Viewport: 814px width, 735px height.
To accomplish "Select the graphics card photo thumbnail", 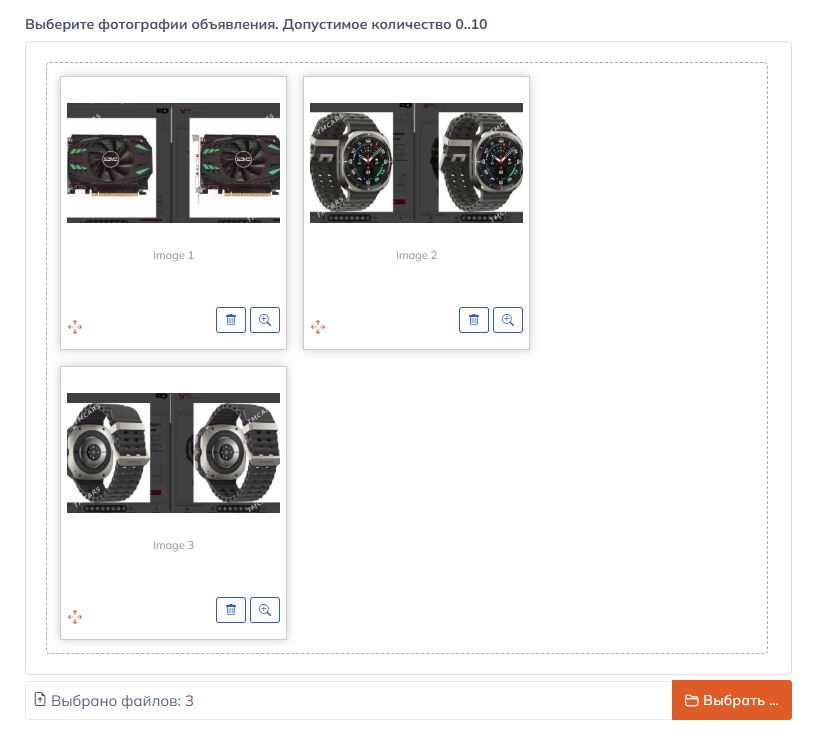I will pos(173,162).
